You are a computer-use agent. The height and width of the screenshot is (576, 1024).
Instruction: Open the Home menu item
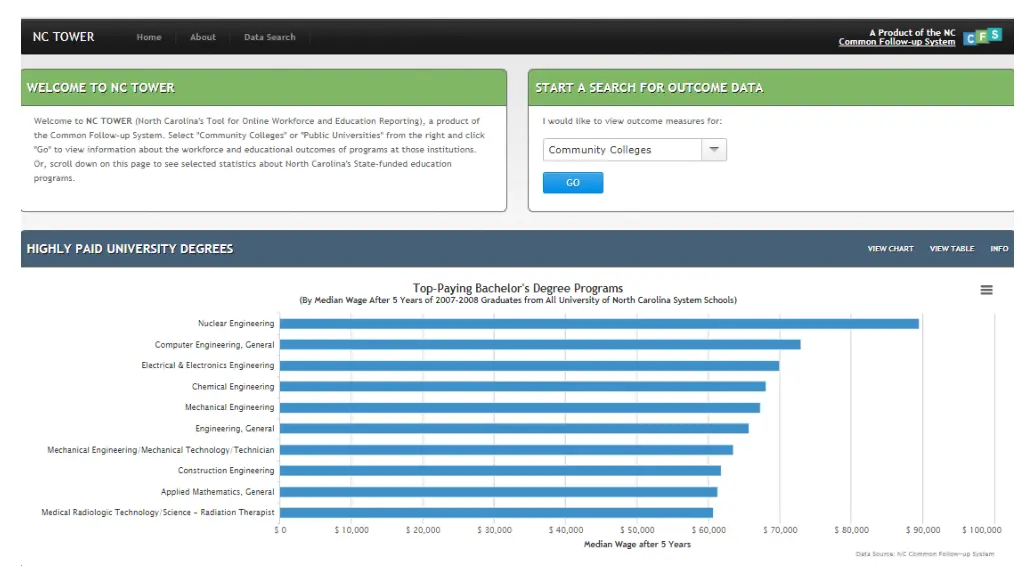point(149,37)
